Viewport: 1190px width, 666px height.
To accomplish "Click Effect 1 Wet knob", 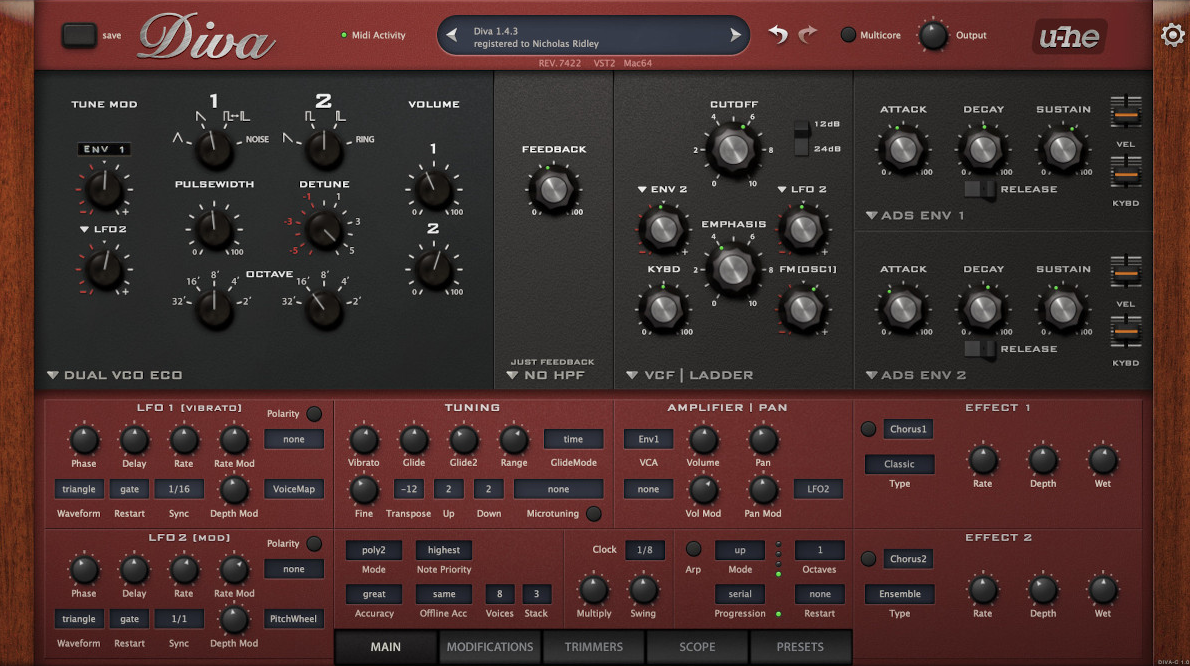I will coord(1103,460).
